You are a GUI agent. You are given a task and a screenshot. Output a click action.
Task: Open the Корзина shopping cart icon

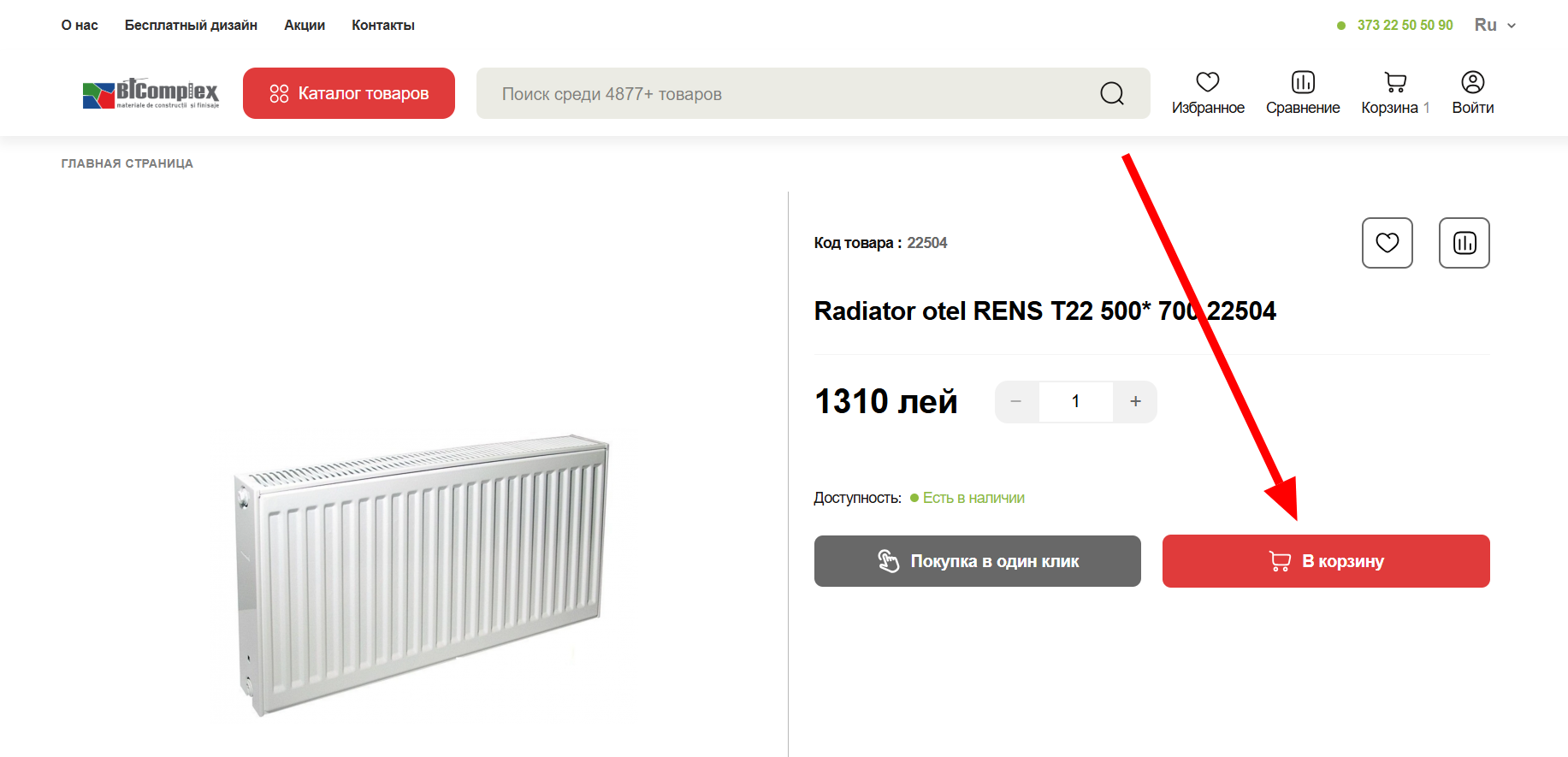point(1395,82)
